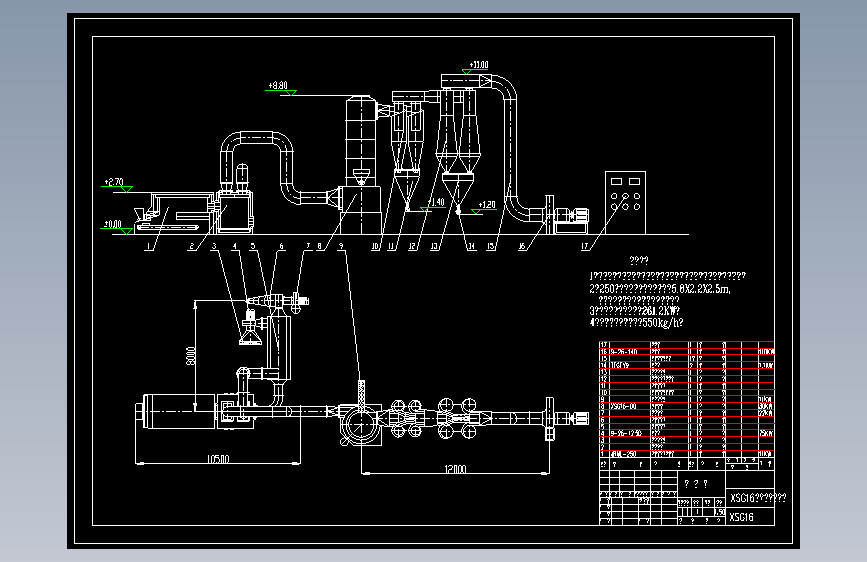Click the XSG16 drawing number in title block
Viewport: 867px width, 562px height.
[741, 517]
